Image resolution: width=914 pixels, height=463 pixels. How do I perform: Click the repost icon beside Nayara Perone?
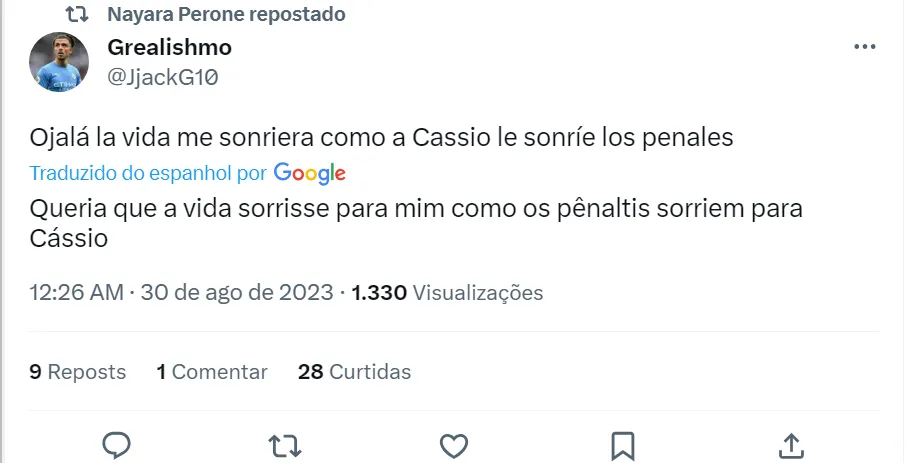(76, 14)
